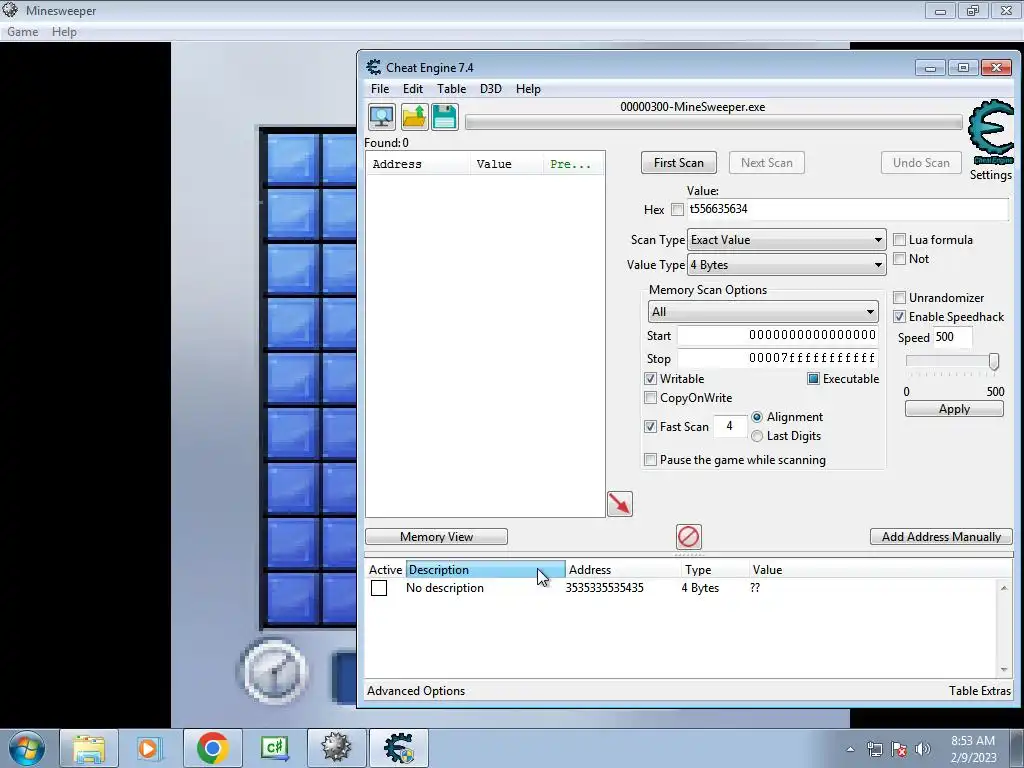Image resolution: width=1024 pixels, height=768 pixels.
Task: Click red arrow to add selected address
Action: [620, 504]
